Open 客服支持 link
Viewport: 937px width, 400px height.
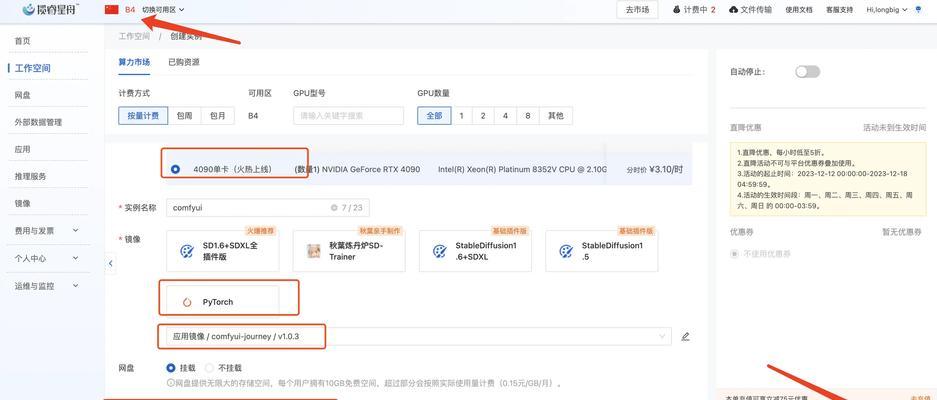point(840,10)
